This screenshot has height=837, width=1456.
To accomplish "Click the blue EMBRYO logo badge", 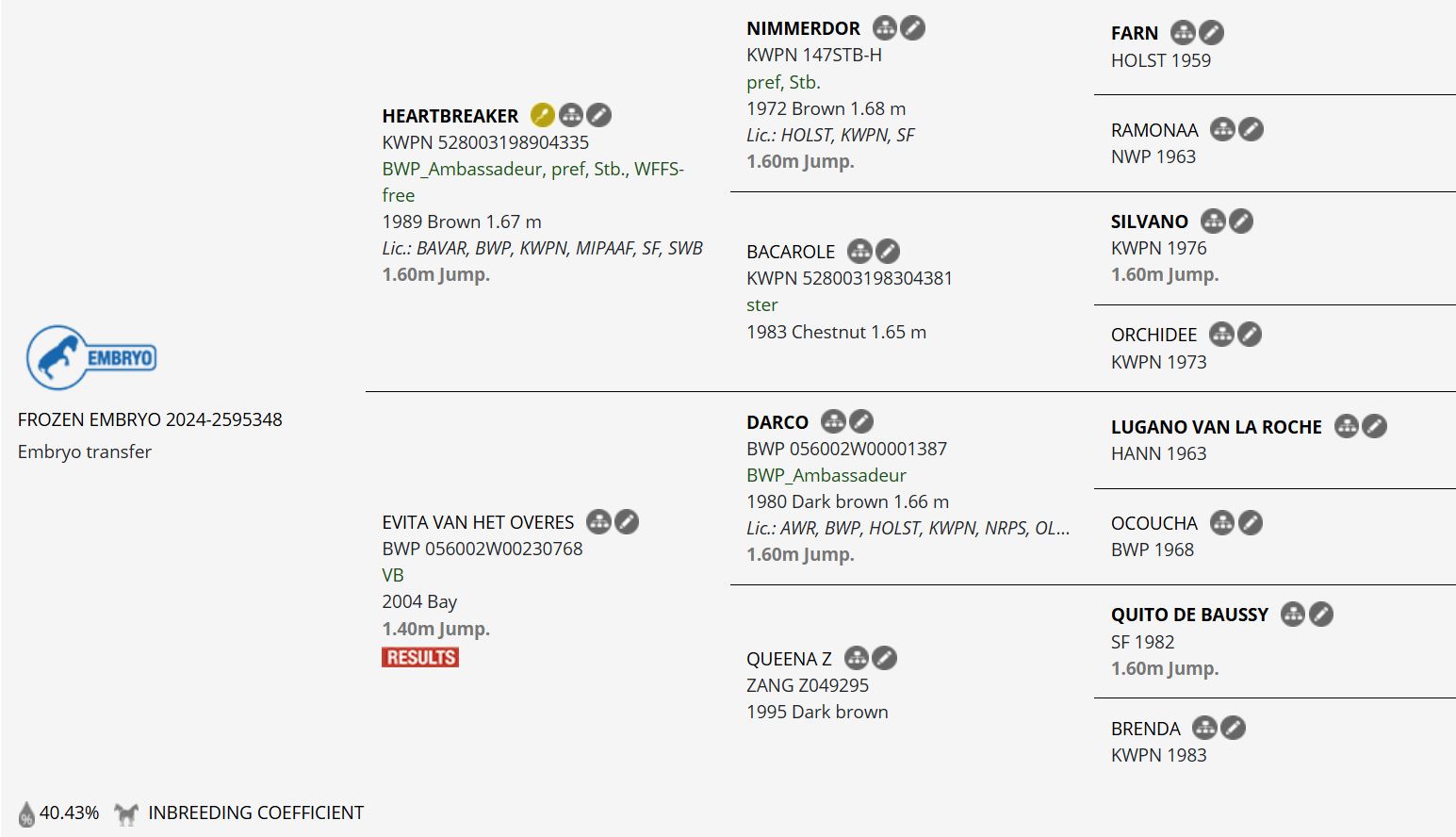I will pos(90,357).
